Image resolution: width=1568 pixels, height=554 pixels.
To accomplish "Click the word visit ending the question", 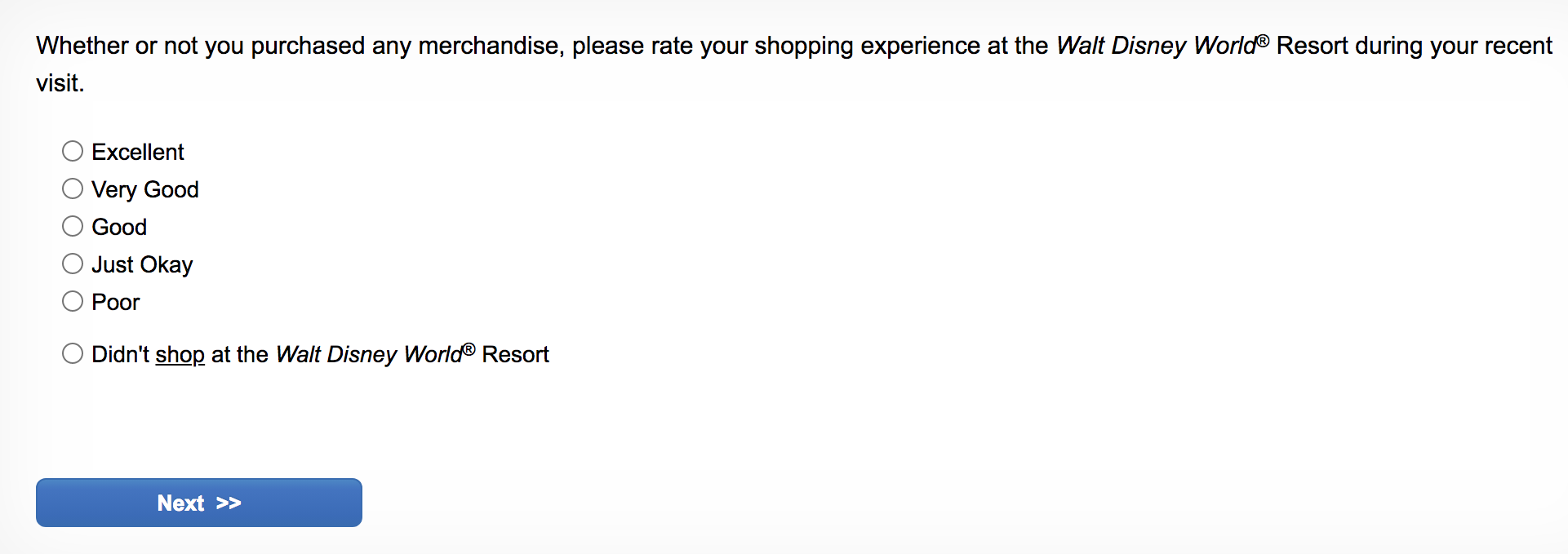I will (60, 83).
